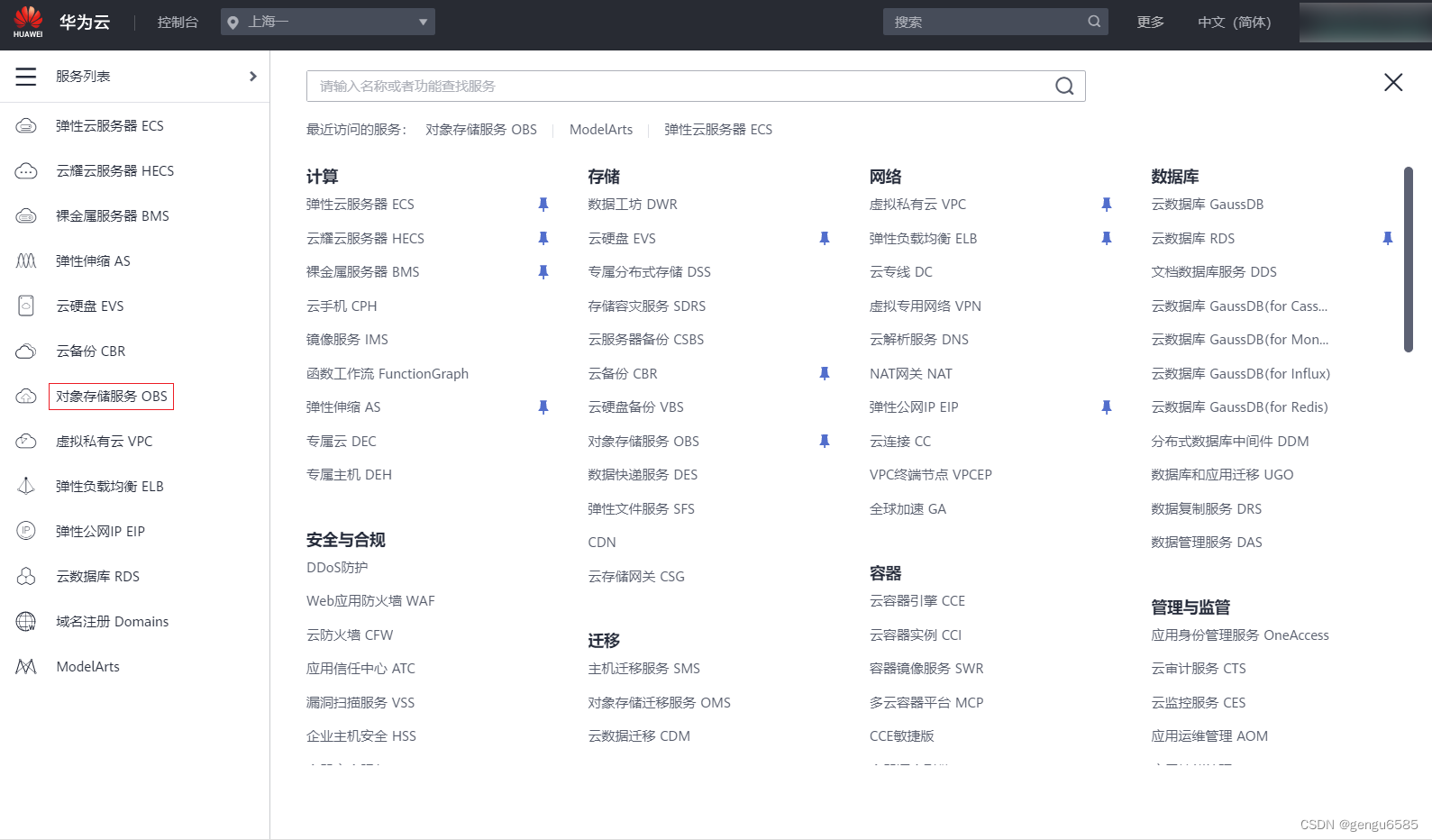This screenshot has width=1432, height=840.
Task: Open CDN service in the 存储 list
Action: (602, 543)
